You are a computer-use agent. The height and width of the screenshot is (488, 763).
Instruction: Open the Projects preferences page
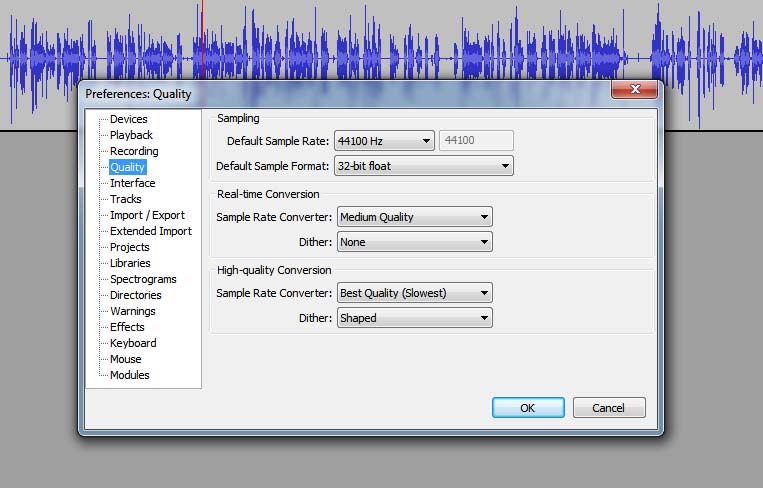click(x=129, y=247)
